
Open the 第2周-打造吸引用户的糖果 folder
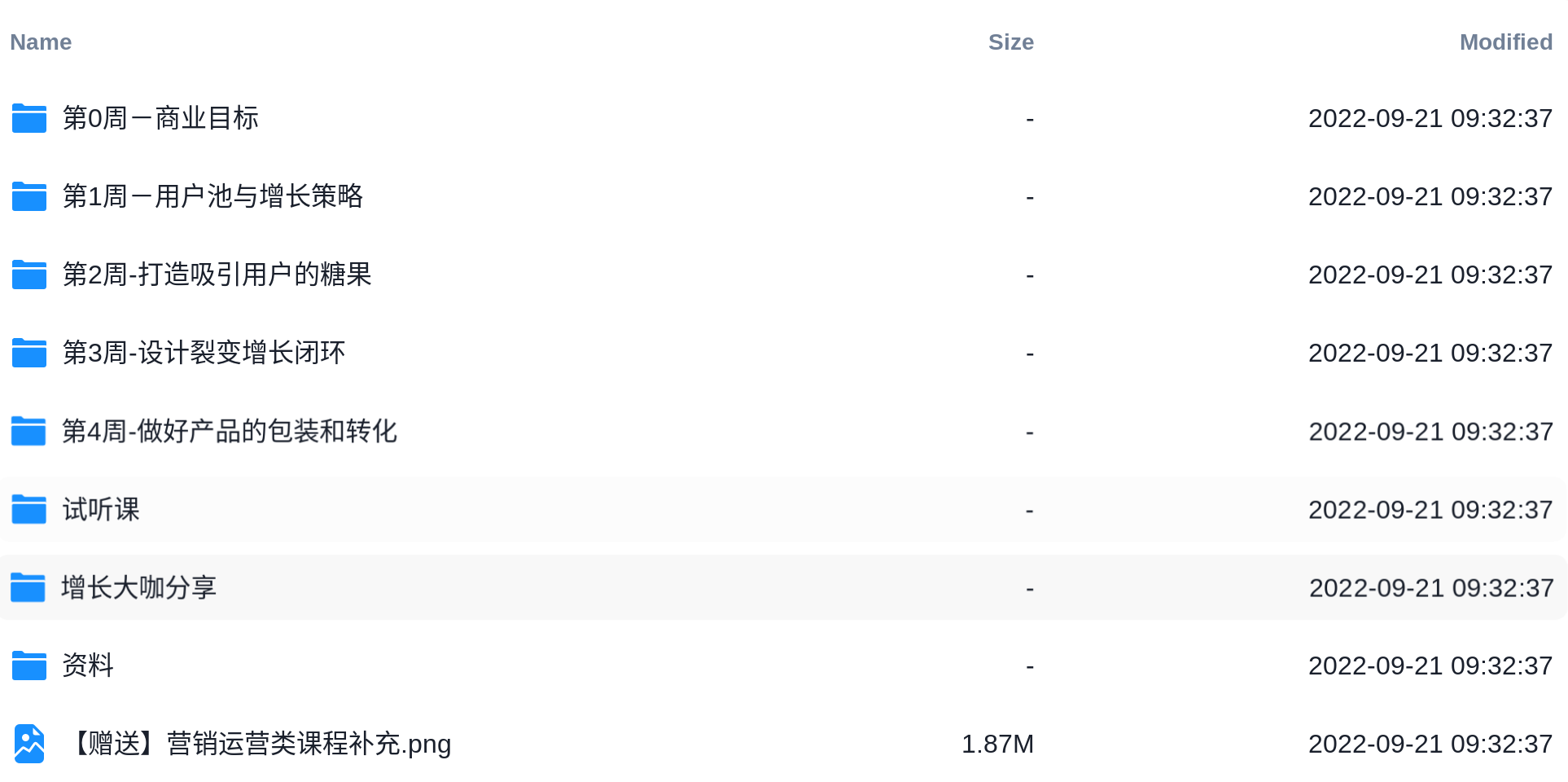coord(217,275)
